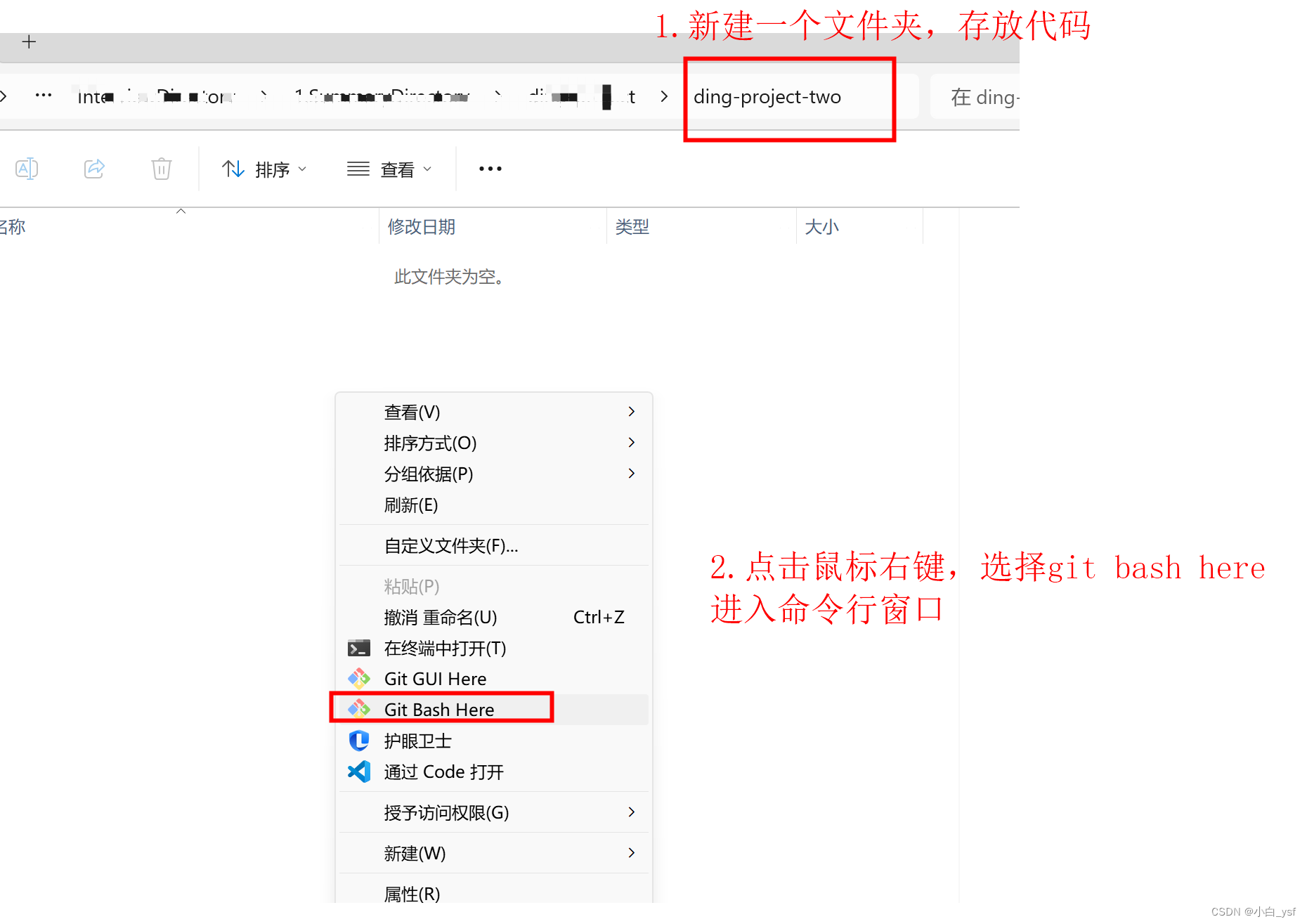Image resolution: width=1307 pixels, height=924 pixels.
Task: Open the 查看 view dropdown
Action: 389,169
